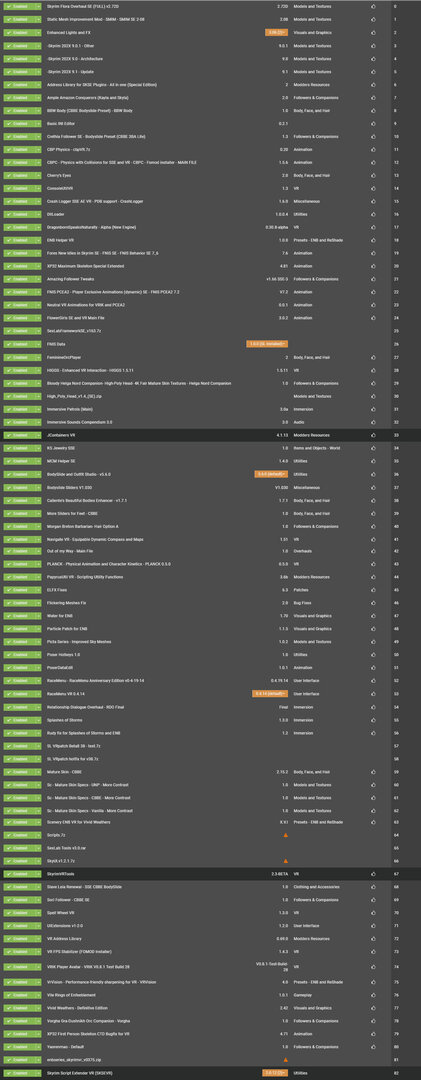The image size is (421, 1080).
Task: Open the FNIS Data version dropdown
Action: point(267,344)
